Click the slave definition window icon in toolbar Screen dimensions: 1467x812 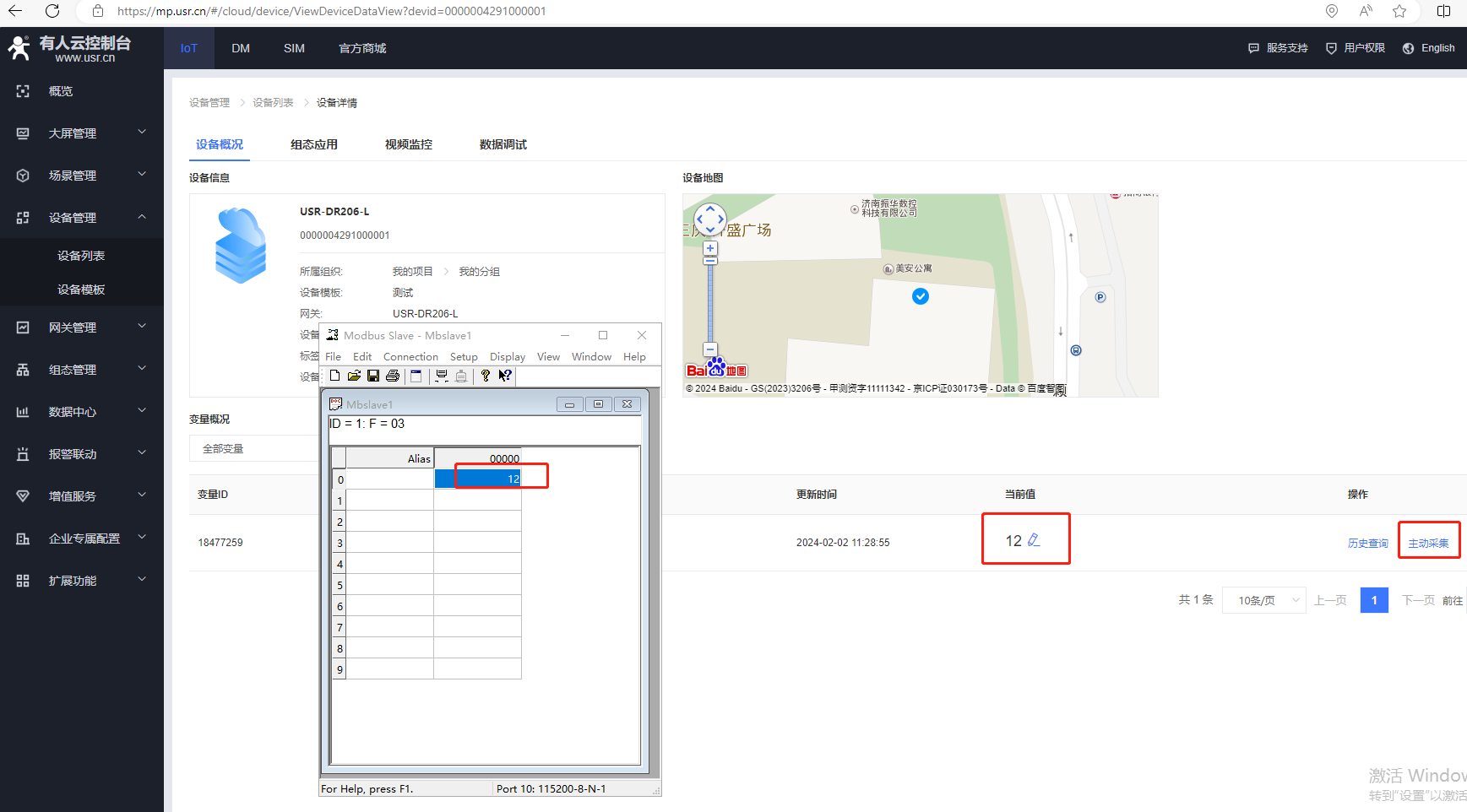[x=416, y=376]
